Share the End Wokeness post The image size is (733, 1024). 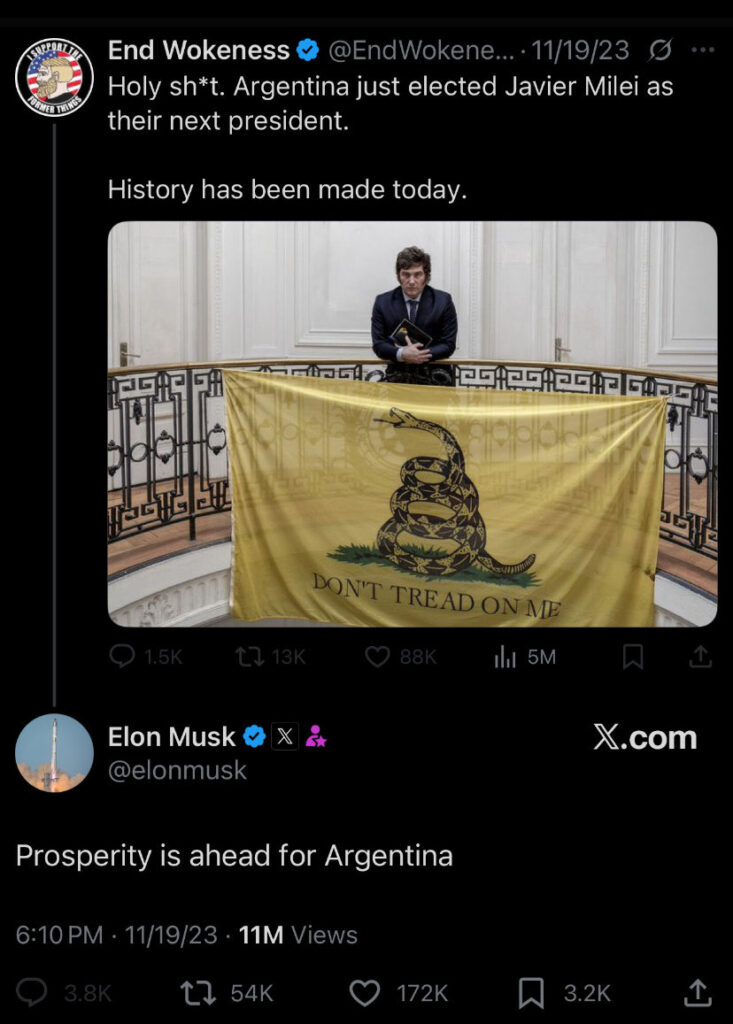700,656
